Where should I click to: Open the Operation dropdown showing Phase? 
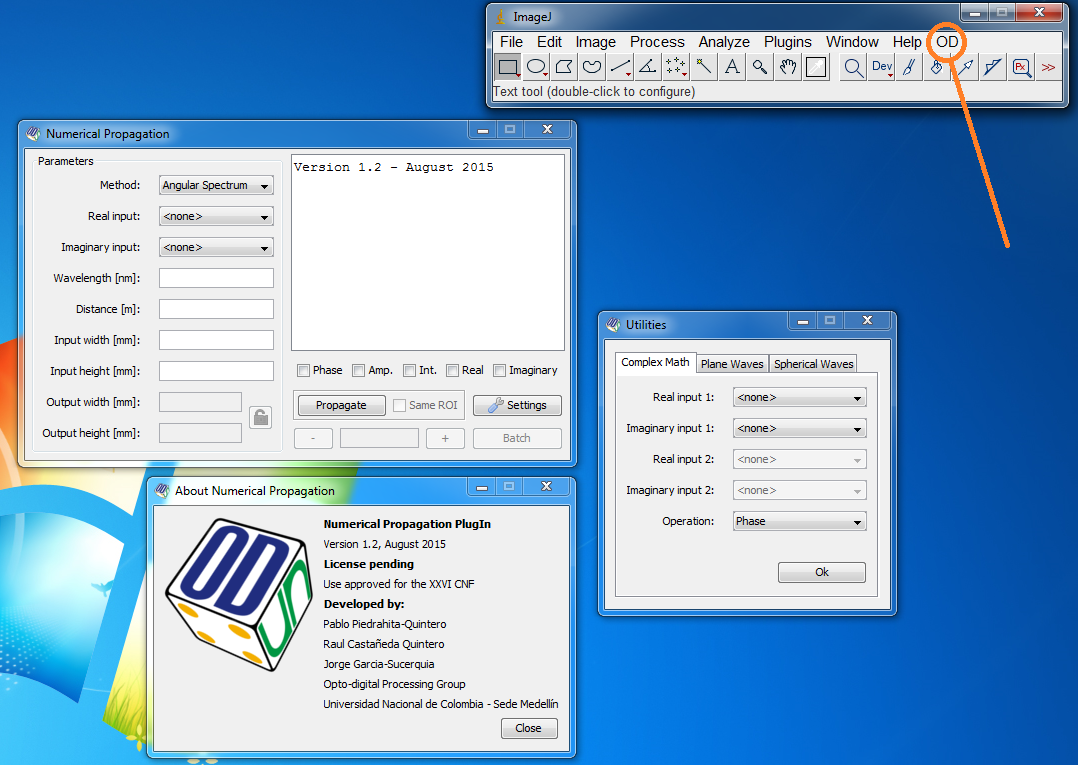(x=800, y=521)
